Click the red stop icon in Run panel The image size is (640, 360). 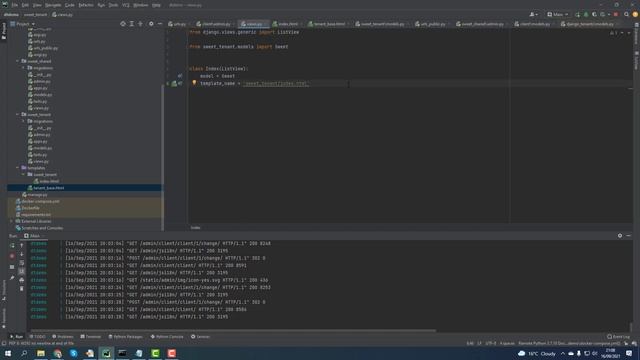(12, 256)
